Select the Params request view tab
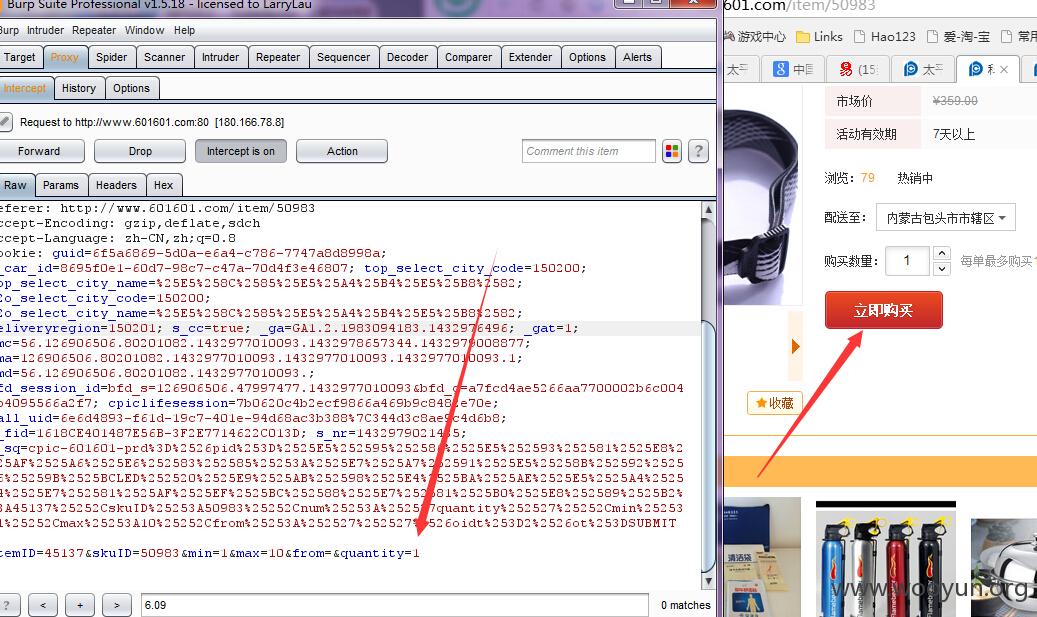 point(61,186)
